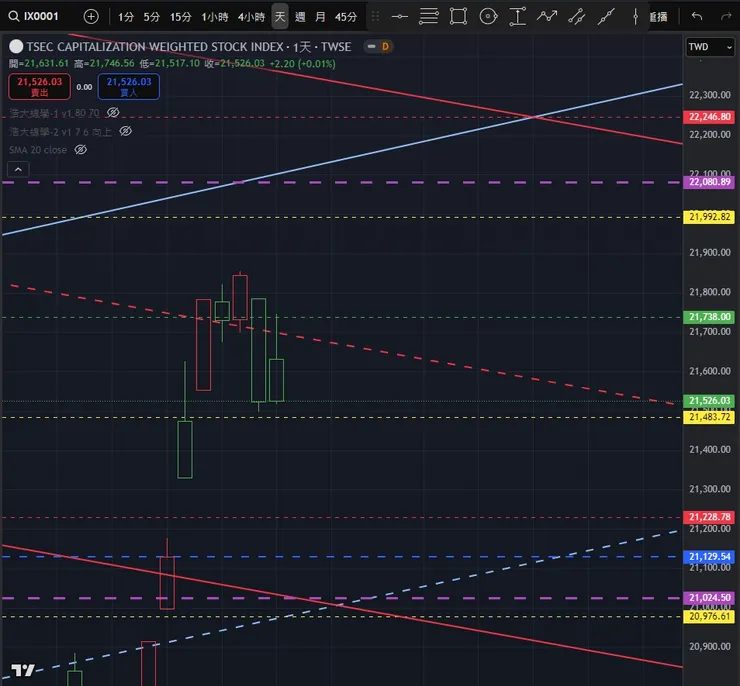Click the orange D data-delay badge
740x686 pixels.
point(385,46)
